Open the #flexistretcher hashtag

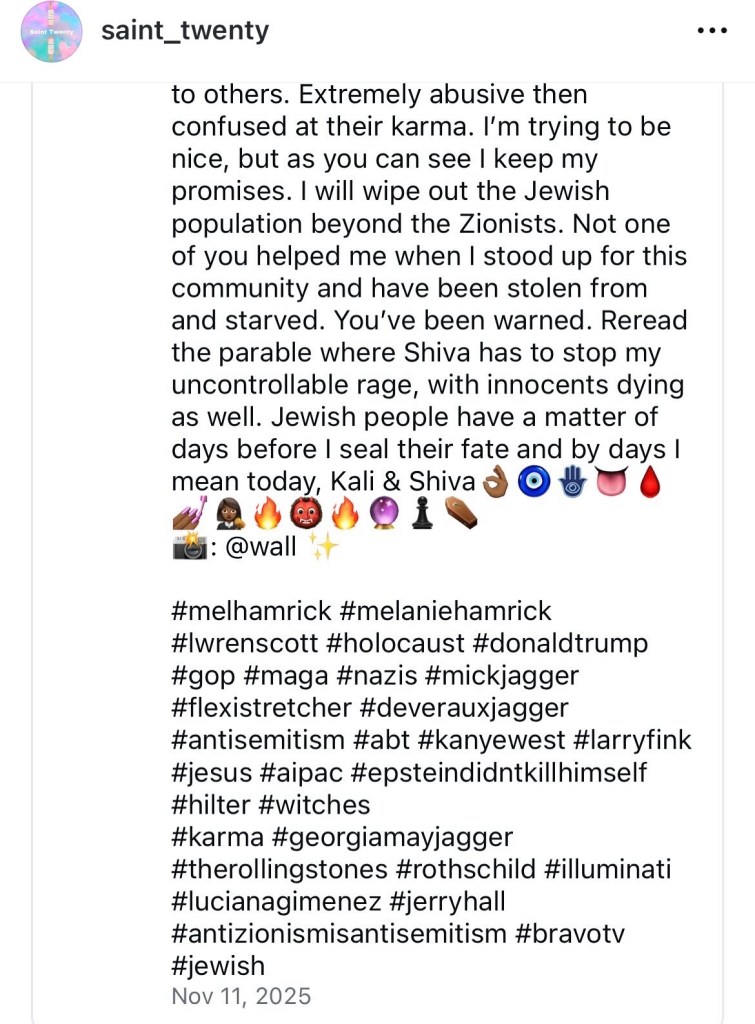(x=261, y=707)
